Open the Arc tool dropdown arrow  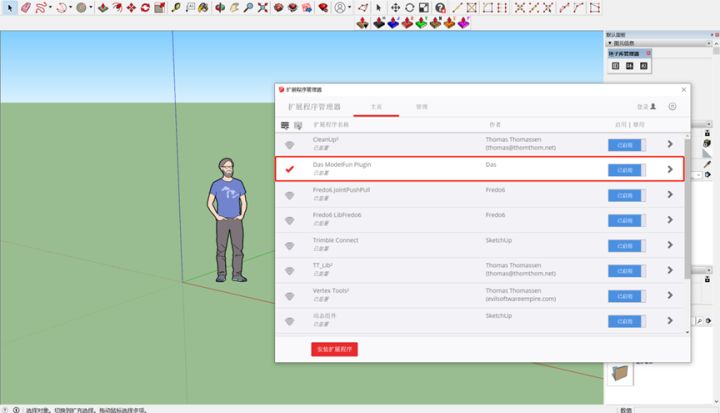[70, 7]
